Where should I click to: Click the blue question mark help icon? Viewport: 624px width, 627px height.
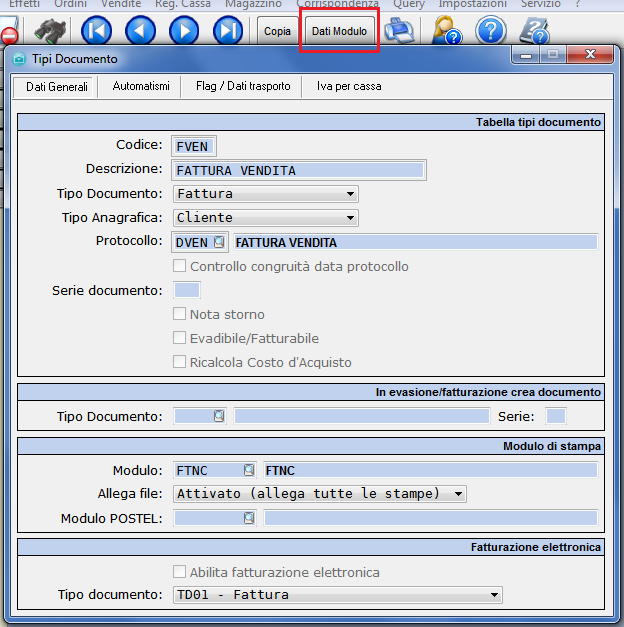491,31
